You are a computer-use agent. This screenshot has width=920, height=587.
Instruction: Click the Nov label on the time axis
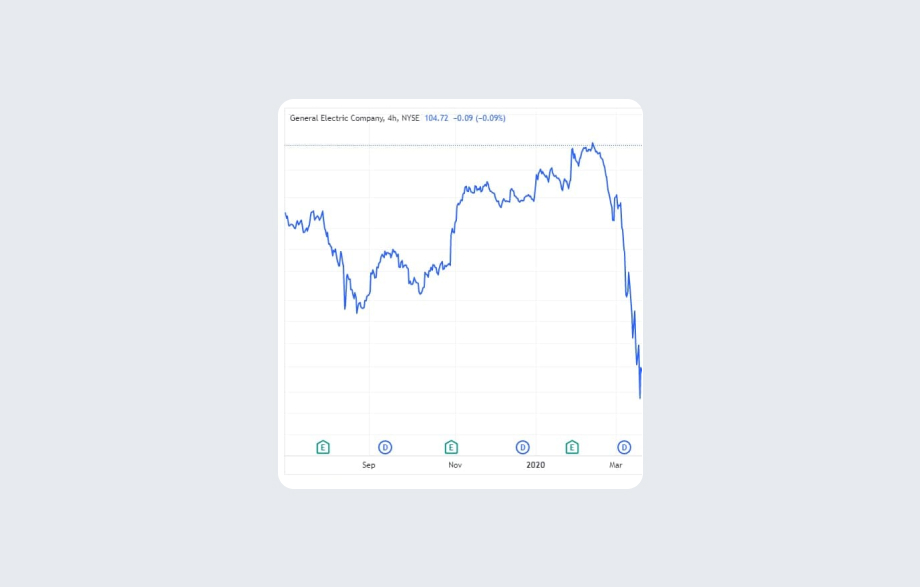point(455,465)
